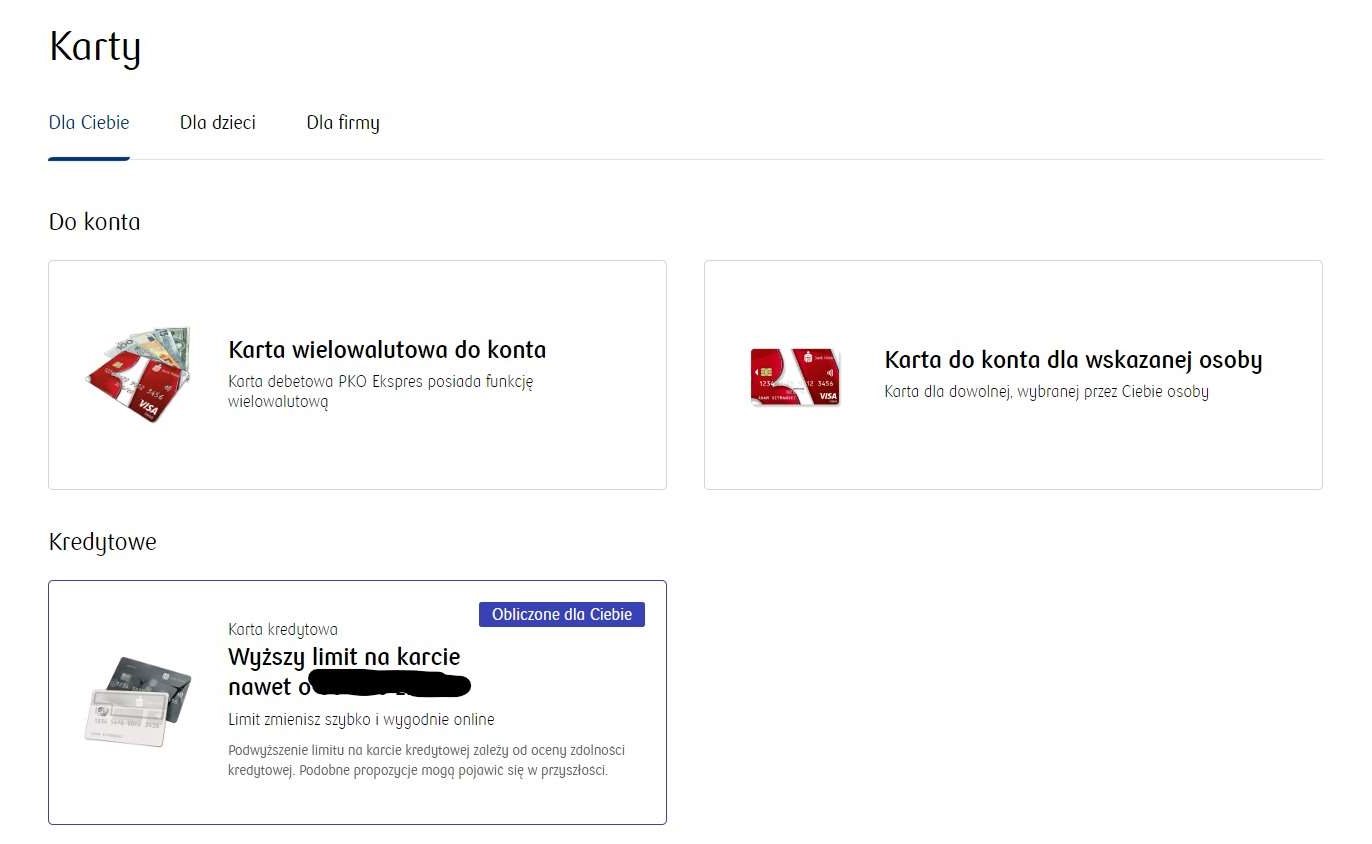Click the 'Kredytowe' section heading
The image size is (1372, 844).
(102, 542)
